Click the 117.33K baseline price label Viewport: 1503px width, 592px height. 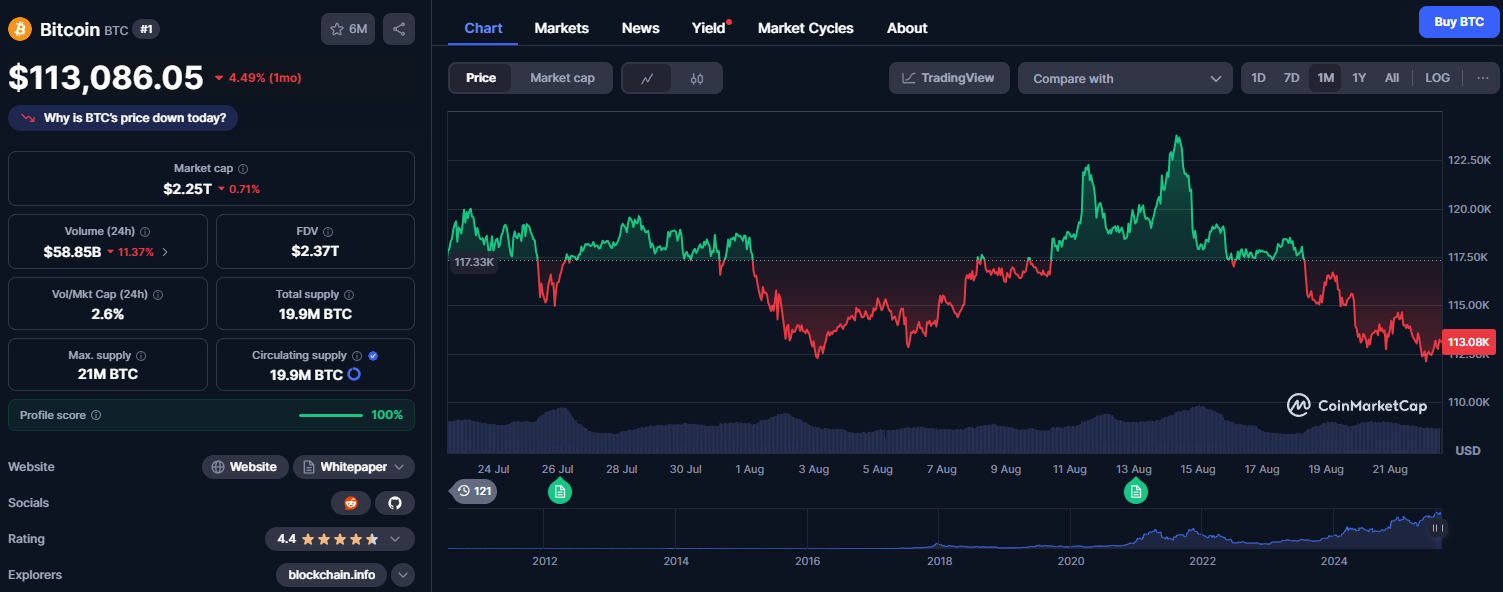[473, 262]
